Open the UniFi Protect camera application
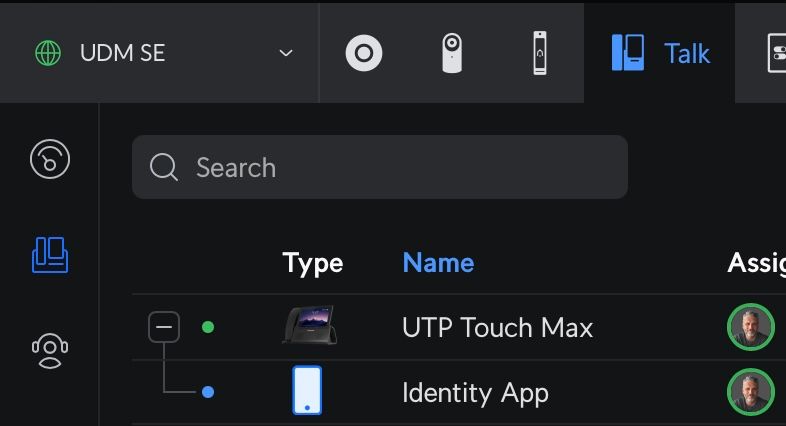 (x=452, y=53)
